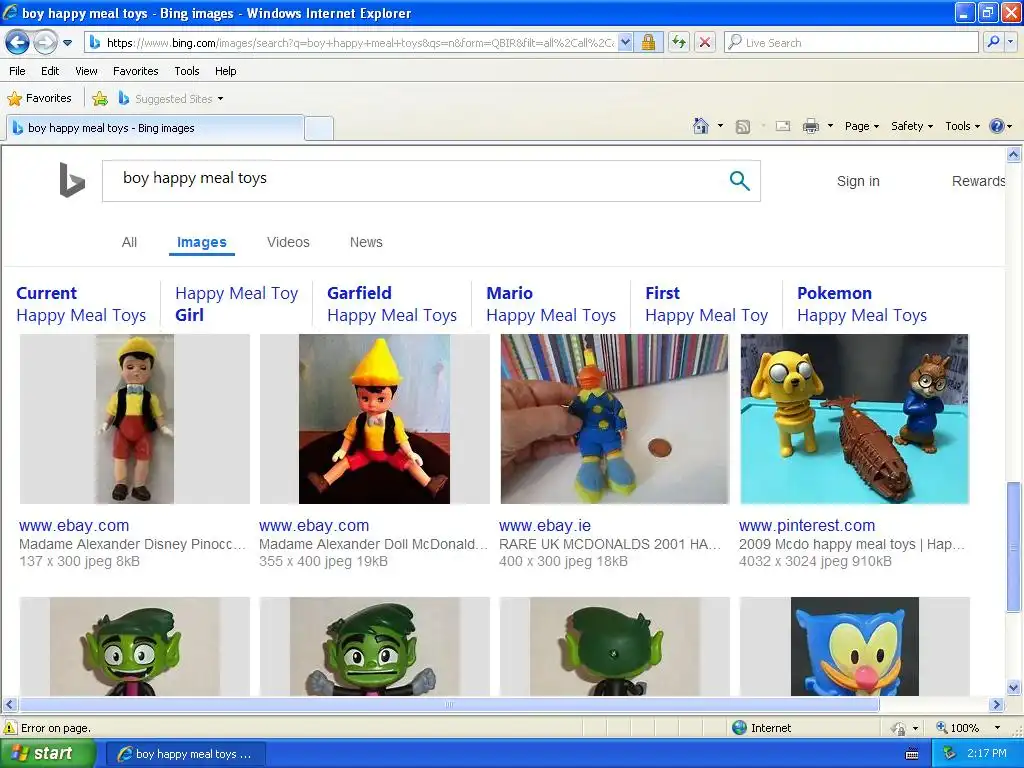Switch to the Videos results tab
Viewport: 1024px width, 768px height.
point(288,242)
